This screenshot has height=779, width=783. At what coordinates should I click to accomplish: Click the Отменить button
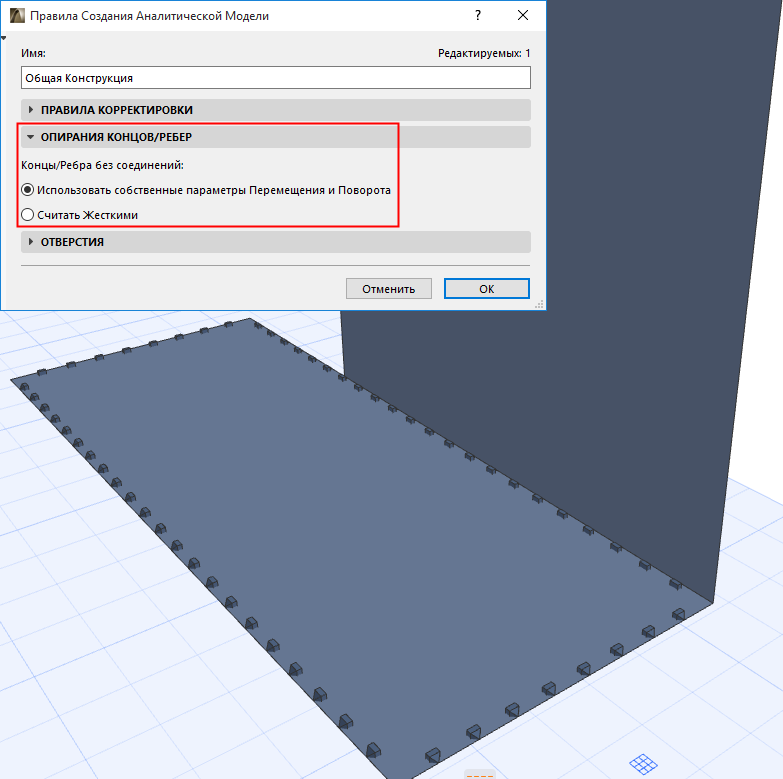tap(389, 289)
